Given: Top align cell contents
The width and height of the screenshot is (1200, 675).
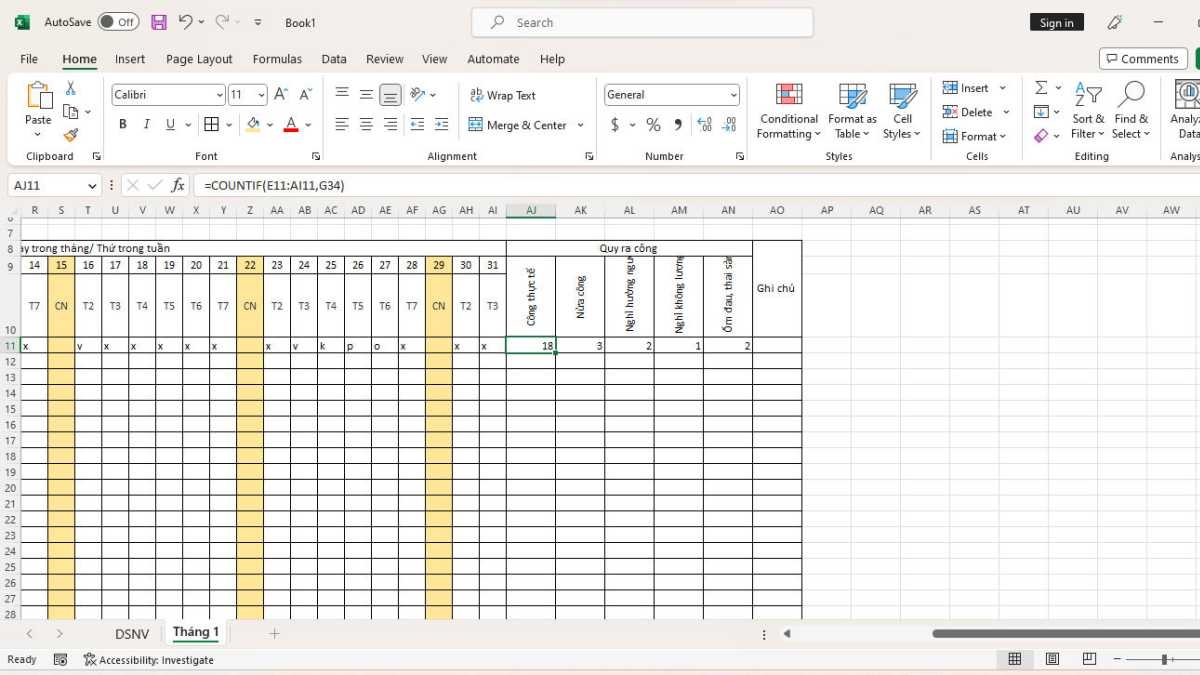Looking at the screenshot, I should 342,95.
